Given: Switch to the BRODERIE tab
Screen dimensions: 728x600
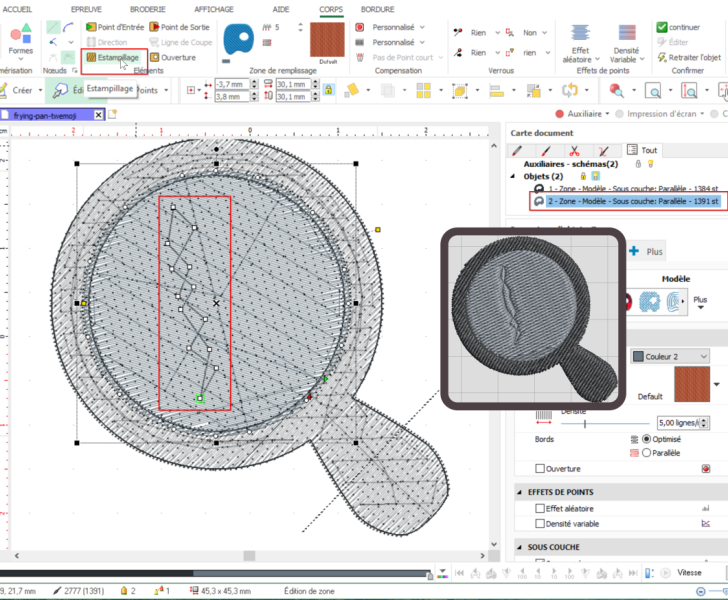Looking at the screenshot, I should coord(148,9).
